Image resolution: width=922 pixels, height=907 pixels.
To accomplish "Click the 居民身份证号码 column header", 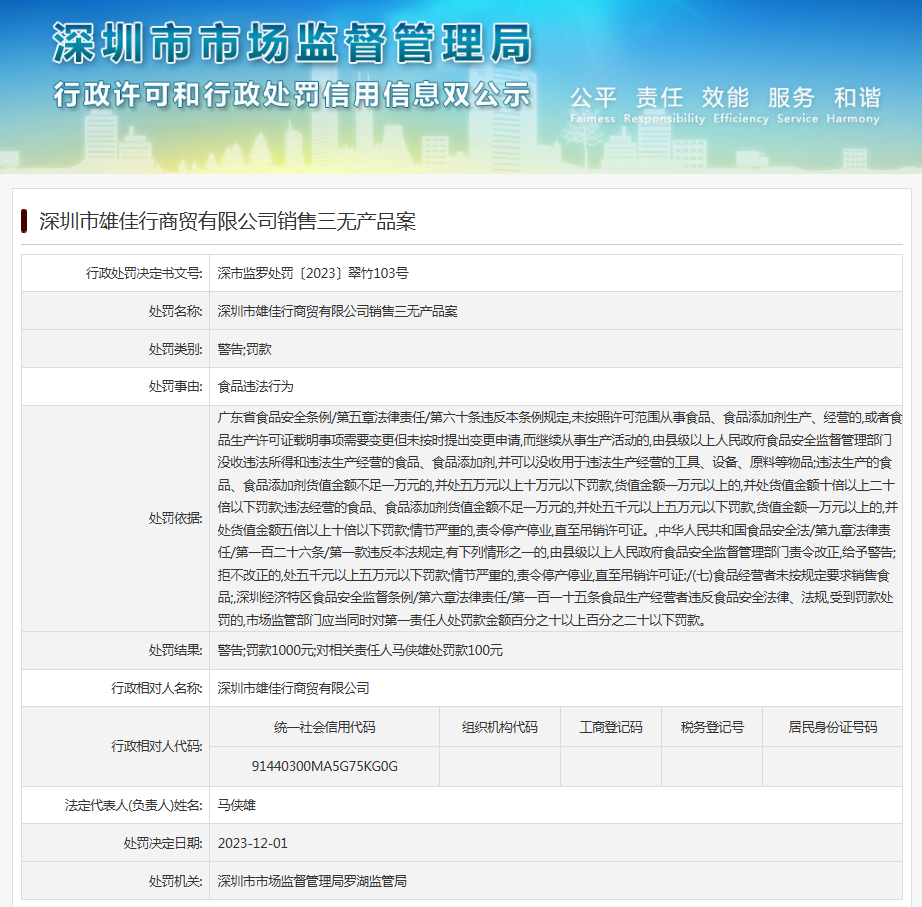I will pos(833,728).
